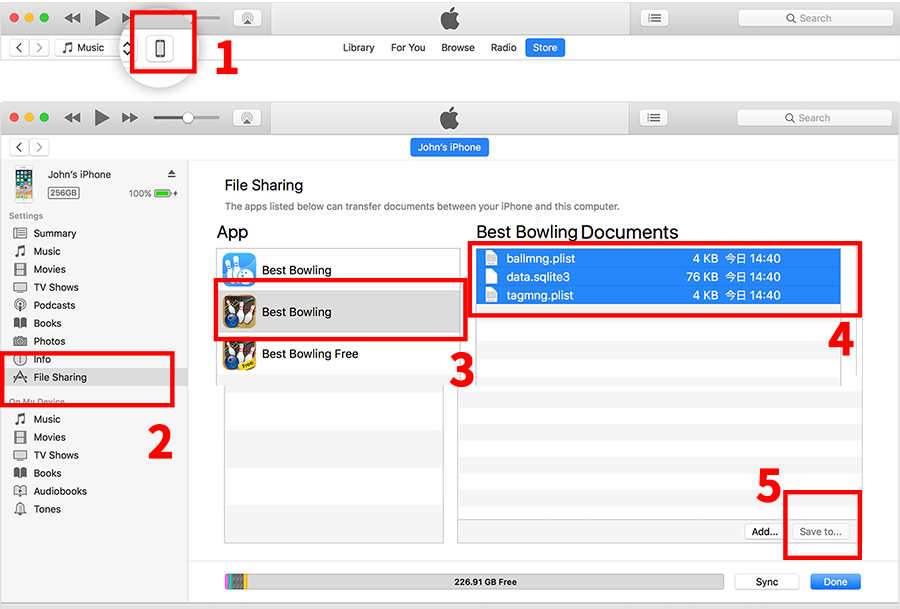Open Movies under Settings in the sidebar
900x609 pixels.
point(49,269)
